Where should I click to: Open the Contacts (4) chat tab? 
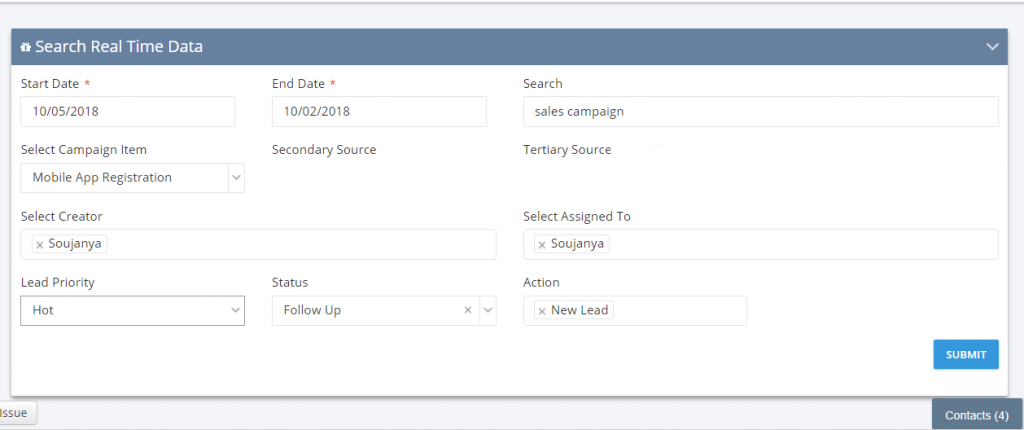(x=977, y=415)
